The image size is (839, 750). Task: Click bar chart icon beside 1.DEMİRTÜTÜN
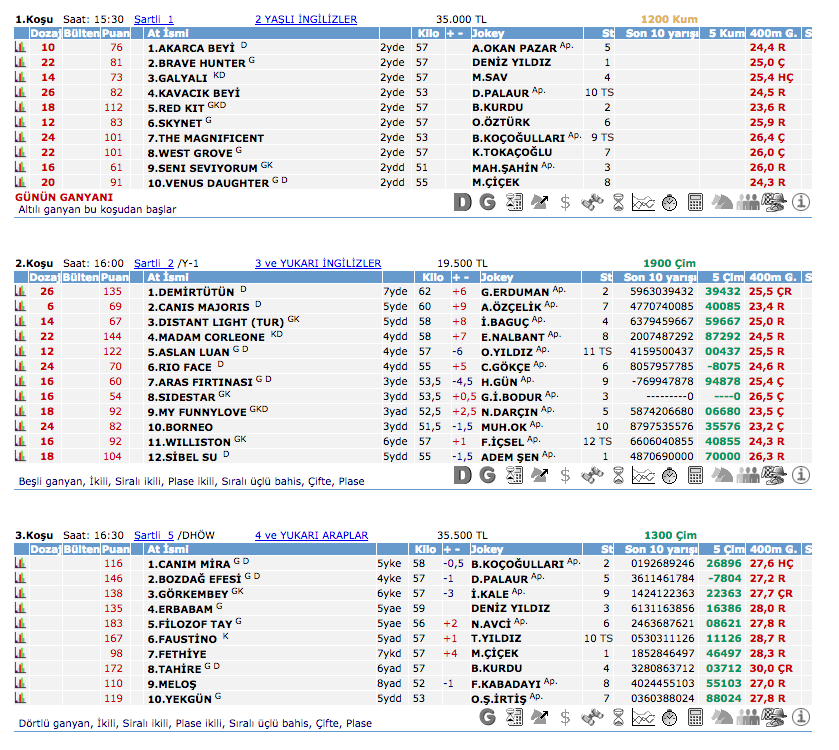pyautogui.click(x=21, y=292)
